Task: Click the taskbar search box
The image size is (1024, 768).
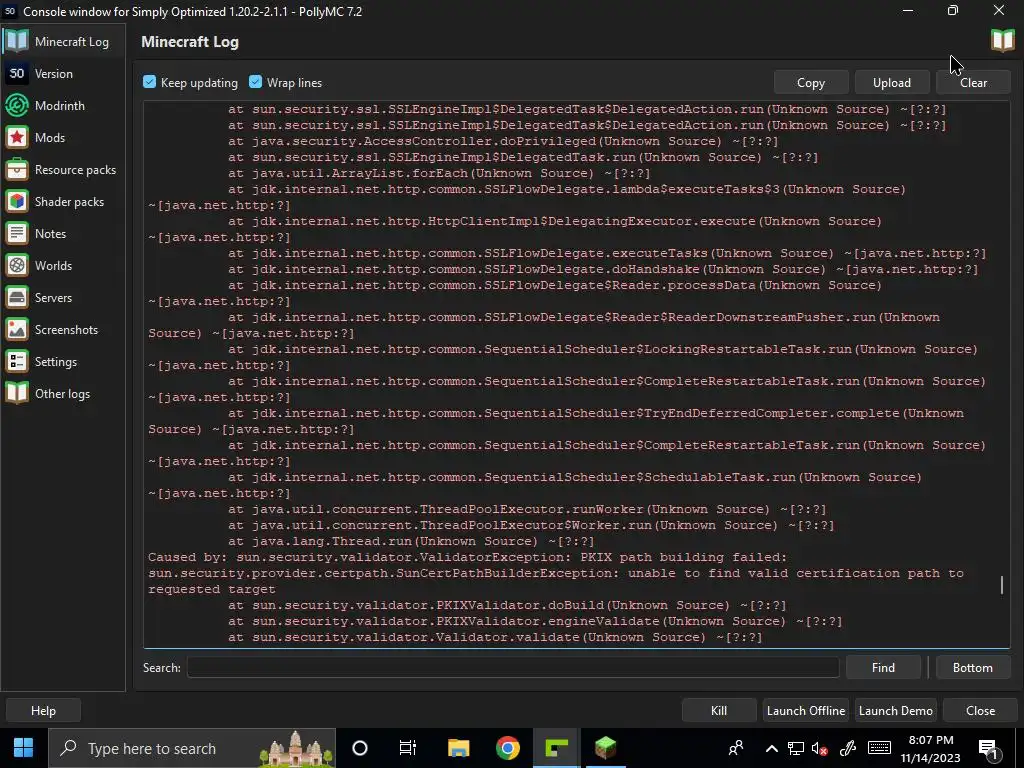Action: pyautogui.click(x=193, y=748)
